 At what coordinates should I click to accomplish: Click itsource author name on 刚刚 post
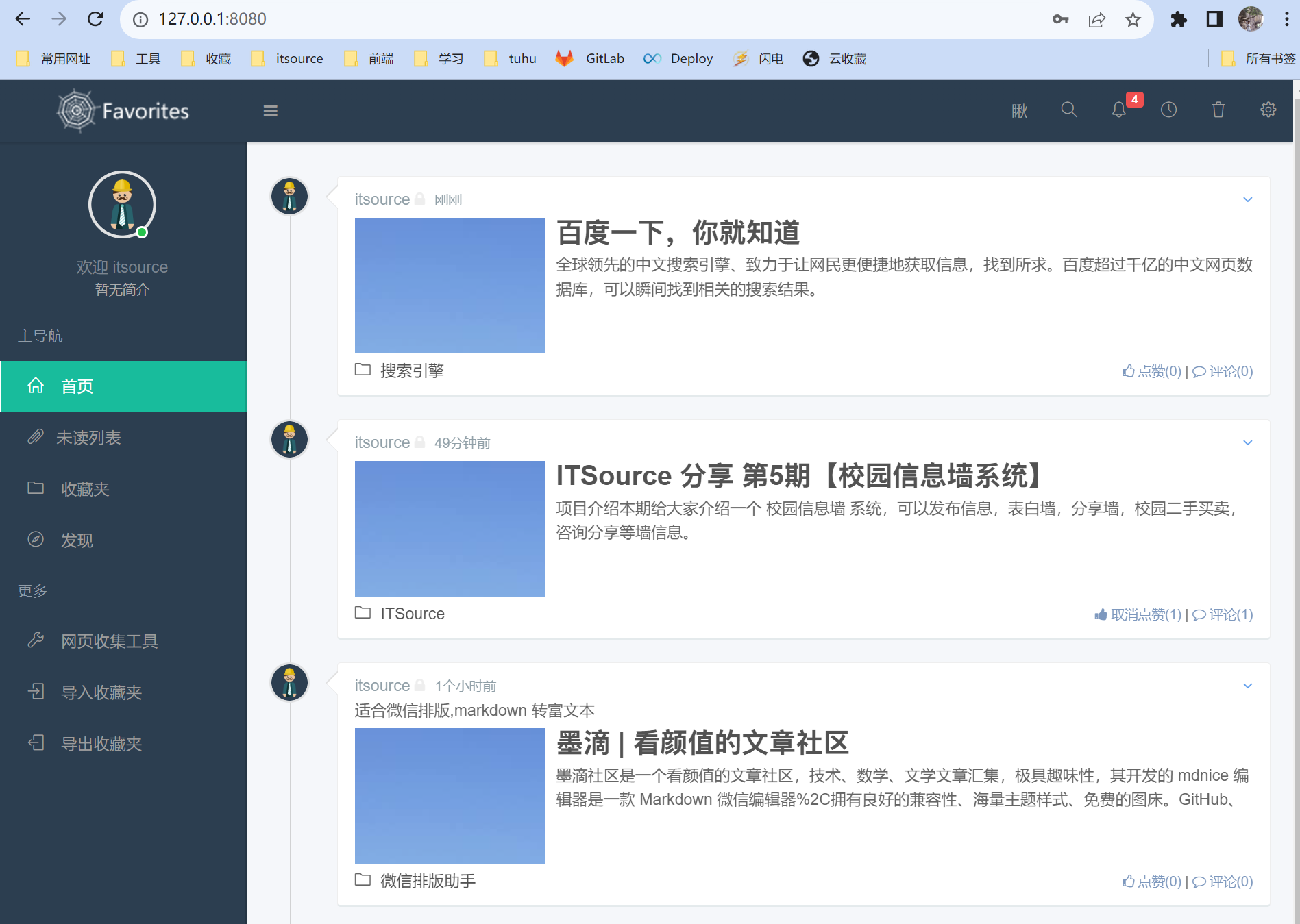pyautogui.click(x=382, y=199)
